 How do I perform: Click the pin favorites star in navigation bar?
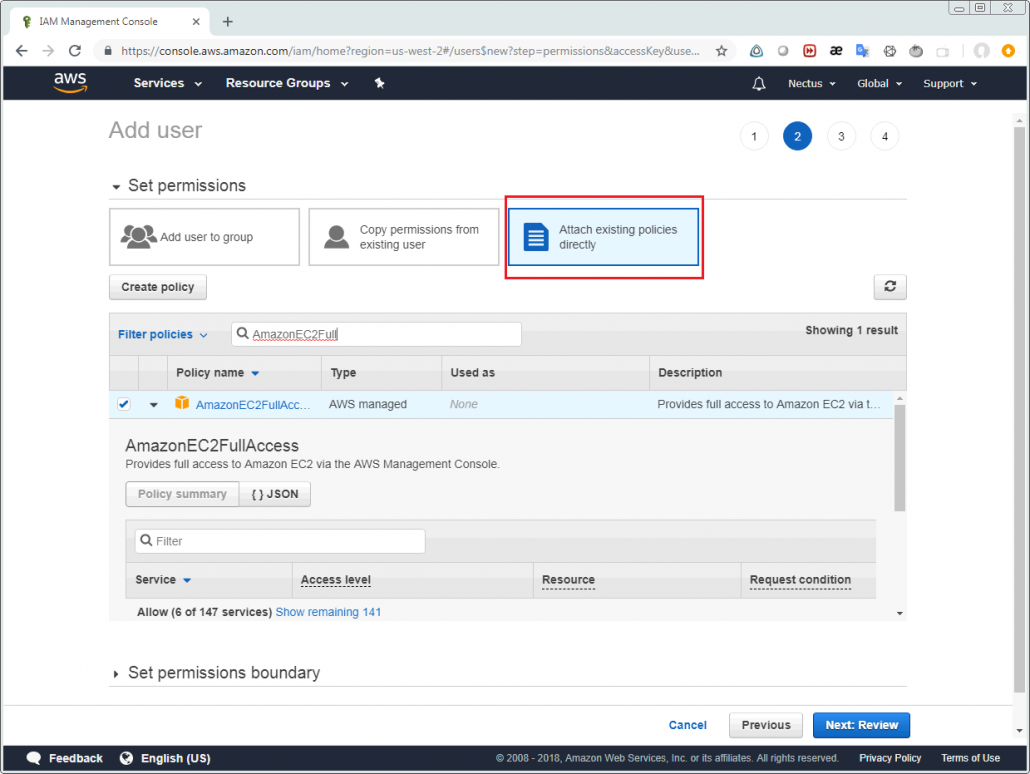click(379, 83)
